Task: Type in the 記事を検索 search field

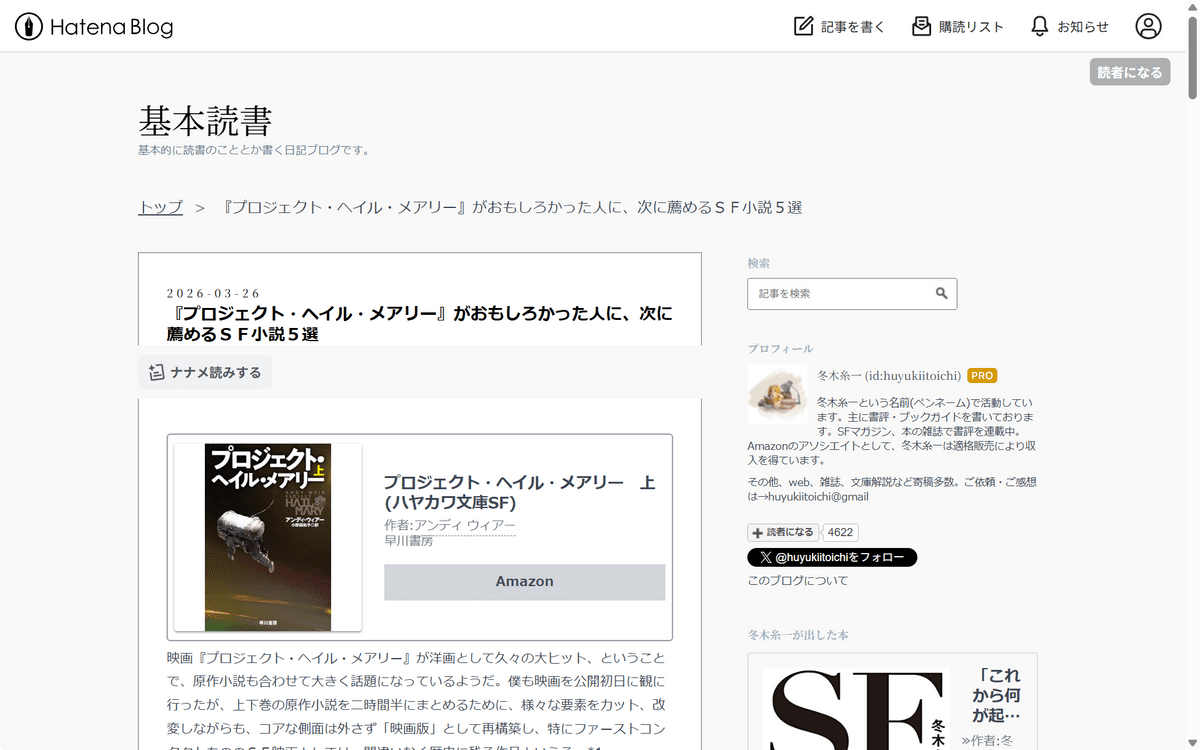Action: pos(840,294)
